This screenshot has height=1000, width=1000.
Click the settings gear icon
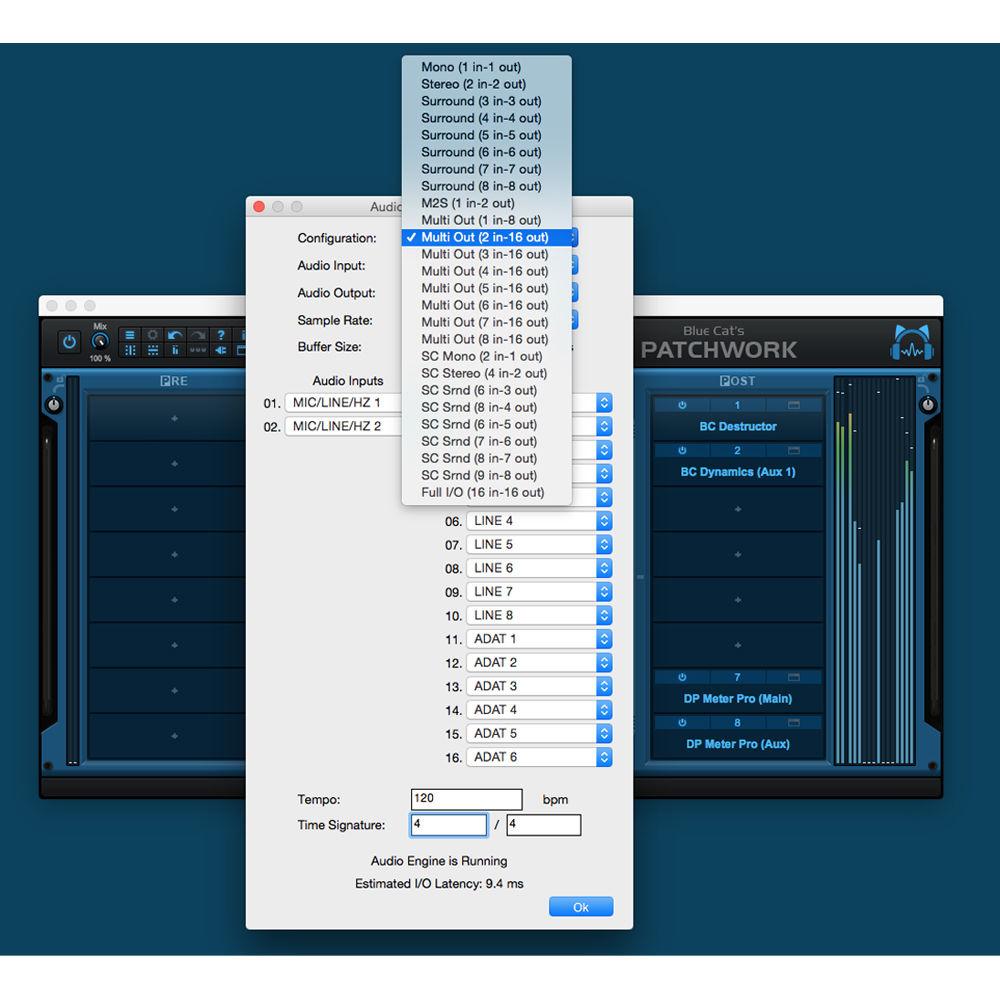tap(153, 334)
